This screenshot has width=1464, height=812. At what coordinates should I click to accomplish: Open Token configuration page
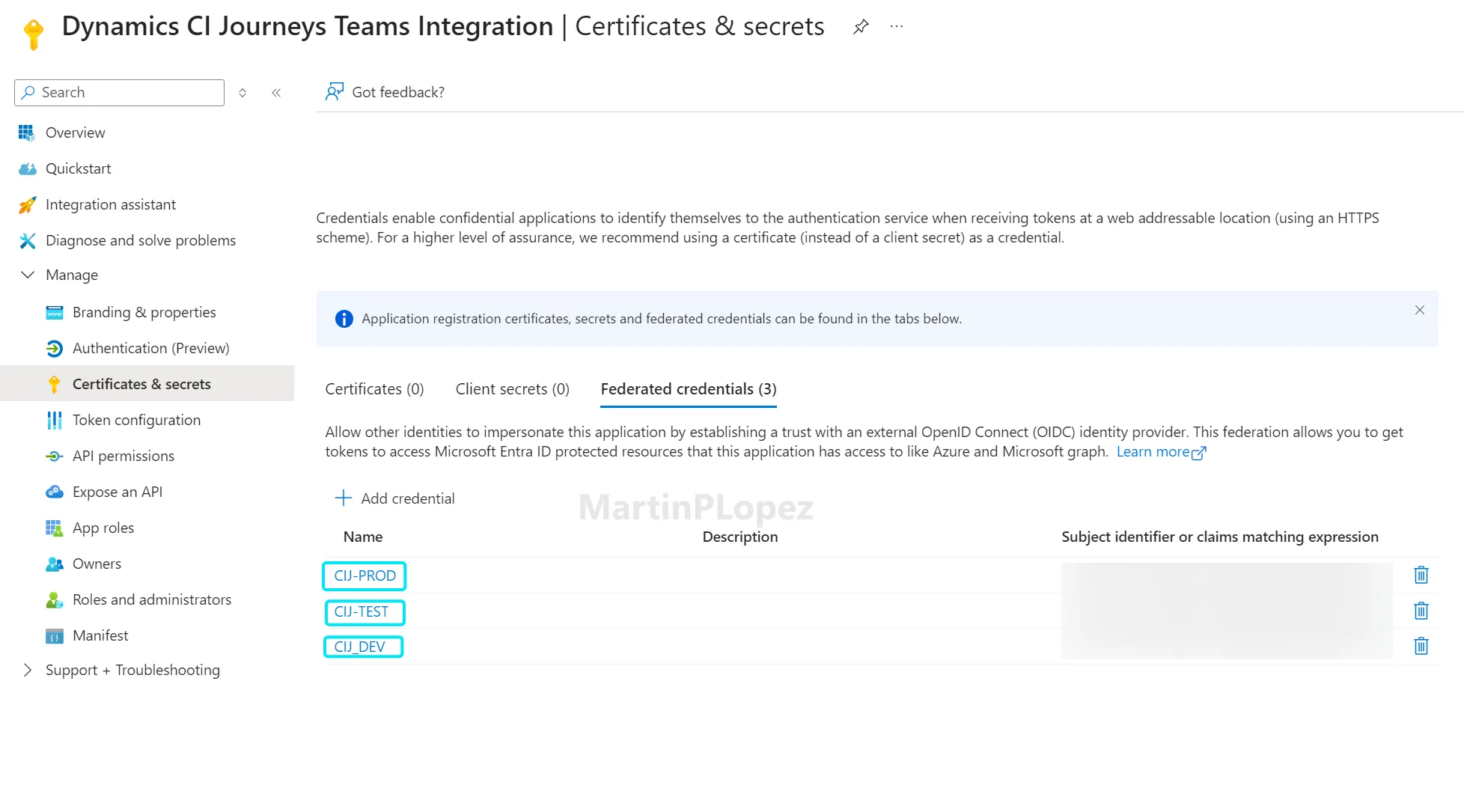(x=137, y=421)
